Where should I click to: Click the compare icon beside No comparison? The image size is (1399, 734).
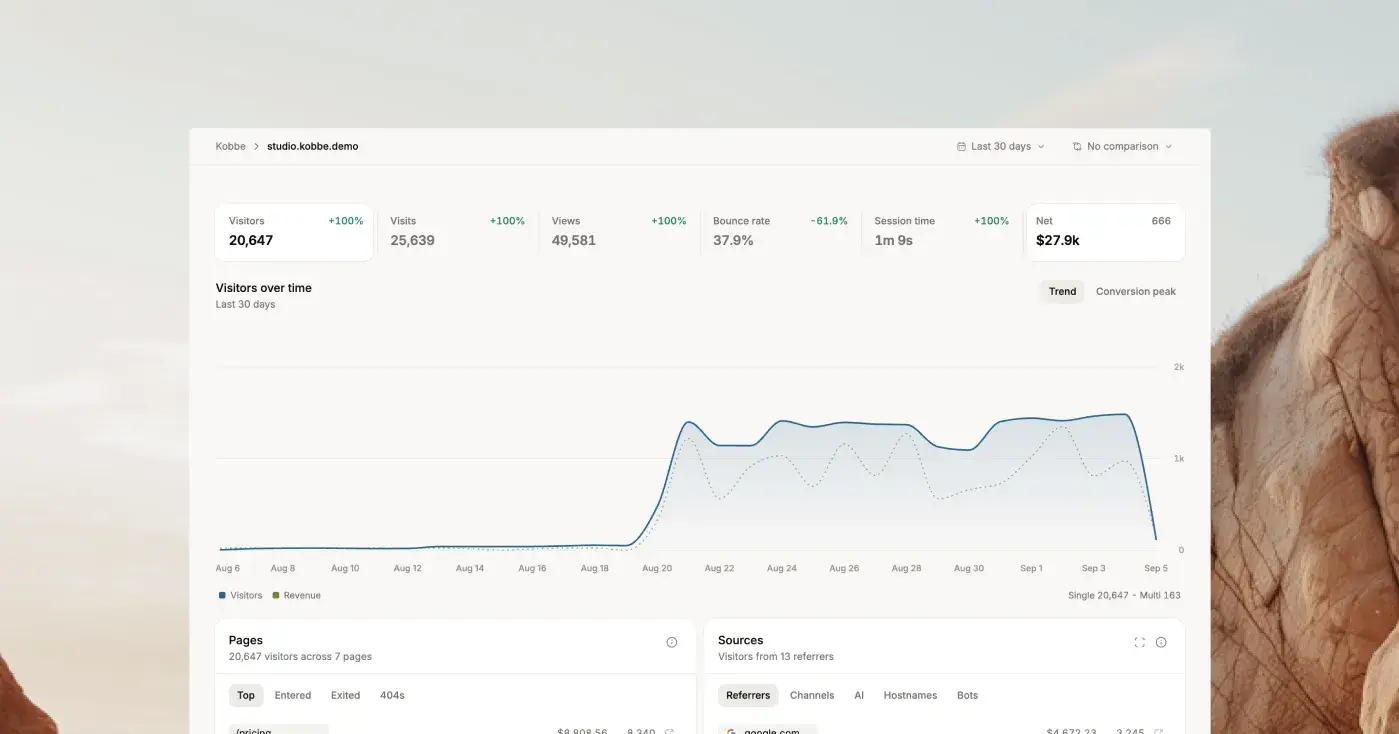click(1077, 146)
